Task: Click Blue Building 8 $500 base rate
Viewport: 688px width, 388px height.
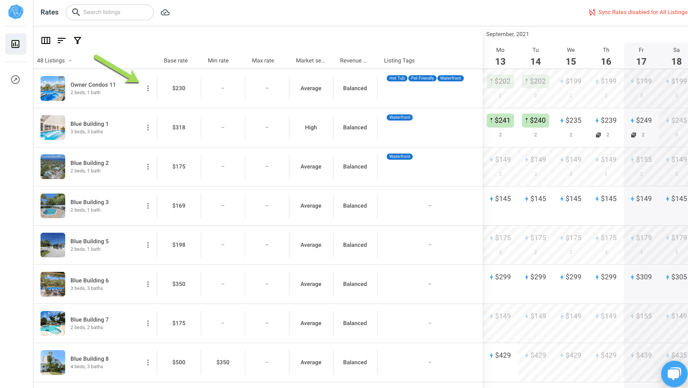Action: click(179, 362)
